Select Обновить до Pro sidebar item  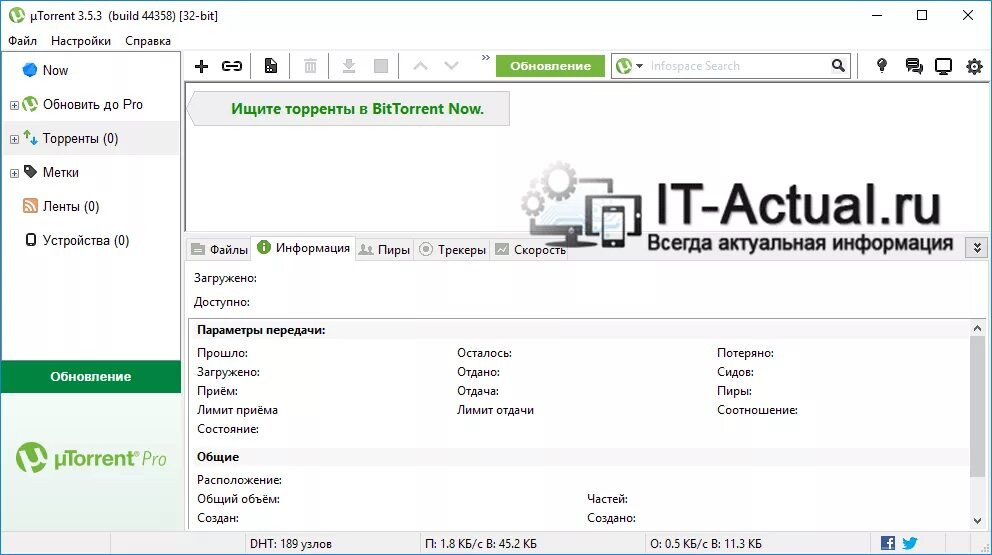(x=91, y=104)
